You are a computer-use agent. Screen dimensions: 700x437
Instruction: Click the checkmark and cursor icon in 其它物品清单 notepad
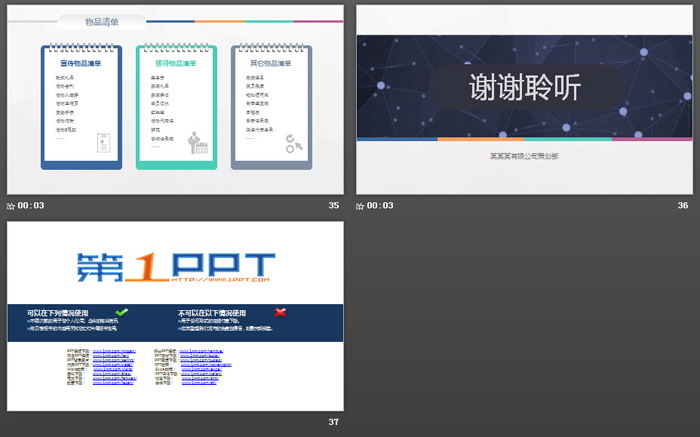click(294, 144)
